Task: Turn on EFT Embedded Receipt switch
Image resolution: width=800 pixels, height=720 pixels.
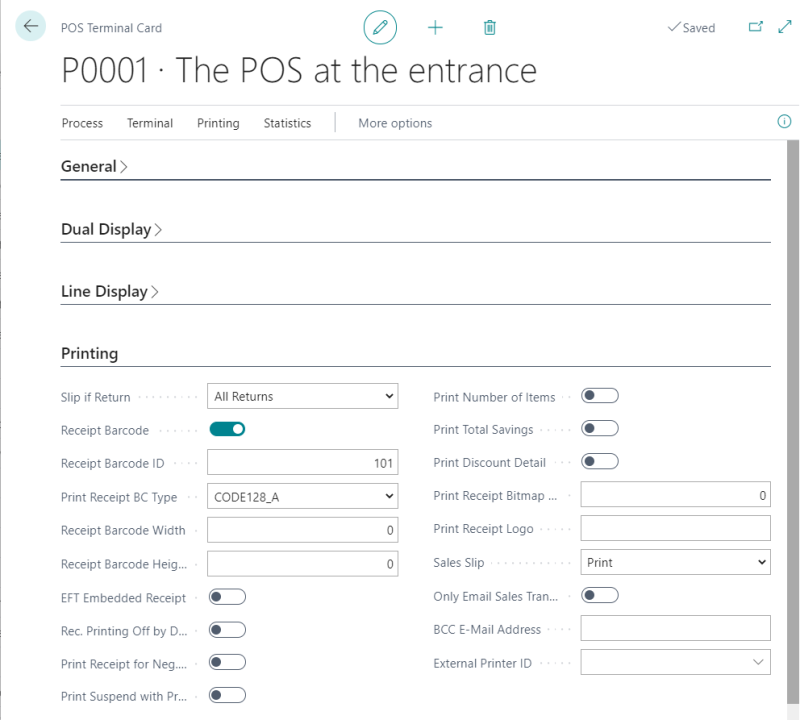Action: 227,597
